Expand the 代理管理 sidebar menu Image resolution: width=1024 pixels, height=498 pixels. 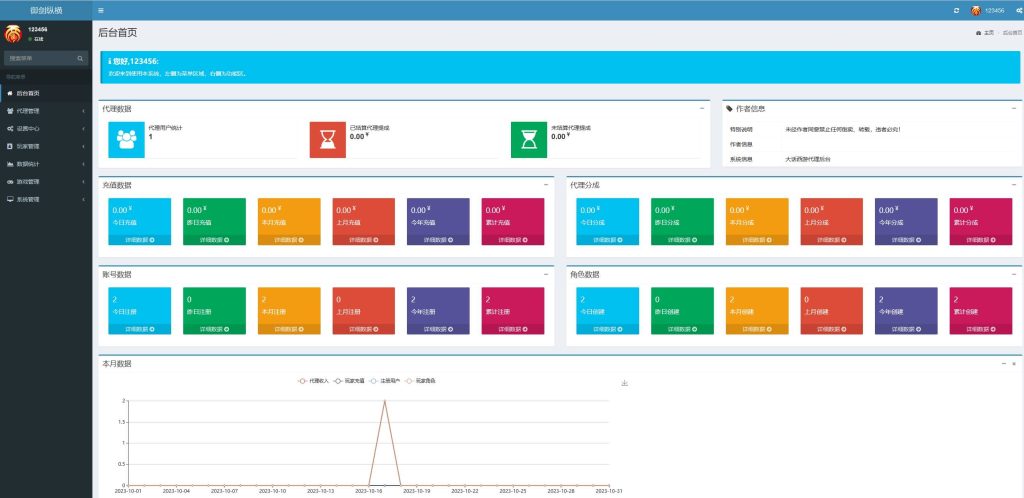(x=45, y=111)
